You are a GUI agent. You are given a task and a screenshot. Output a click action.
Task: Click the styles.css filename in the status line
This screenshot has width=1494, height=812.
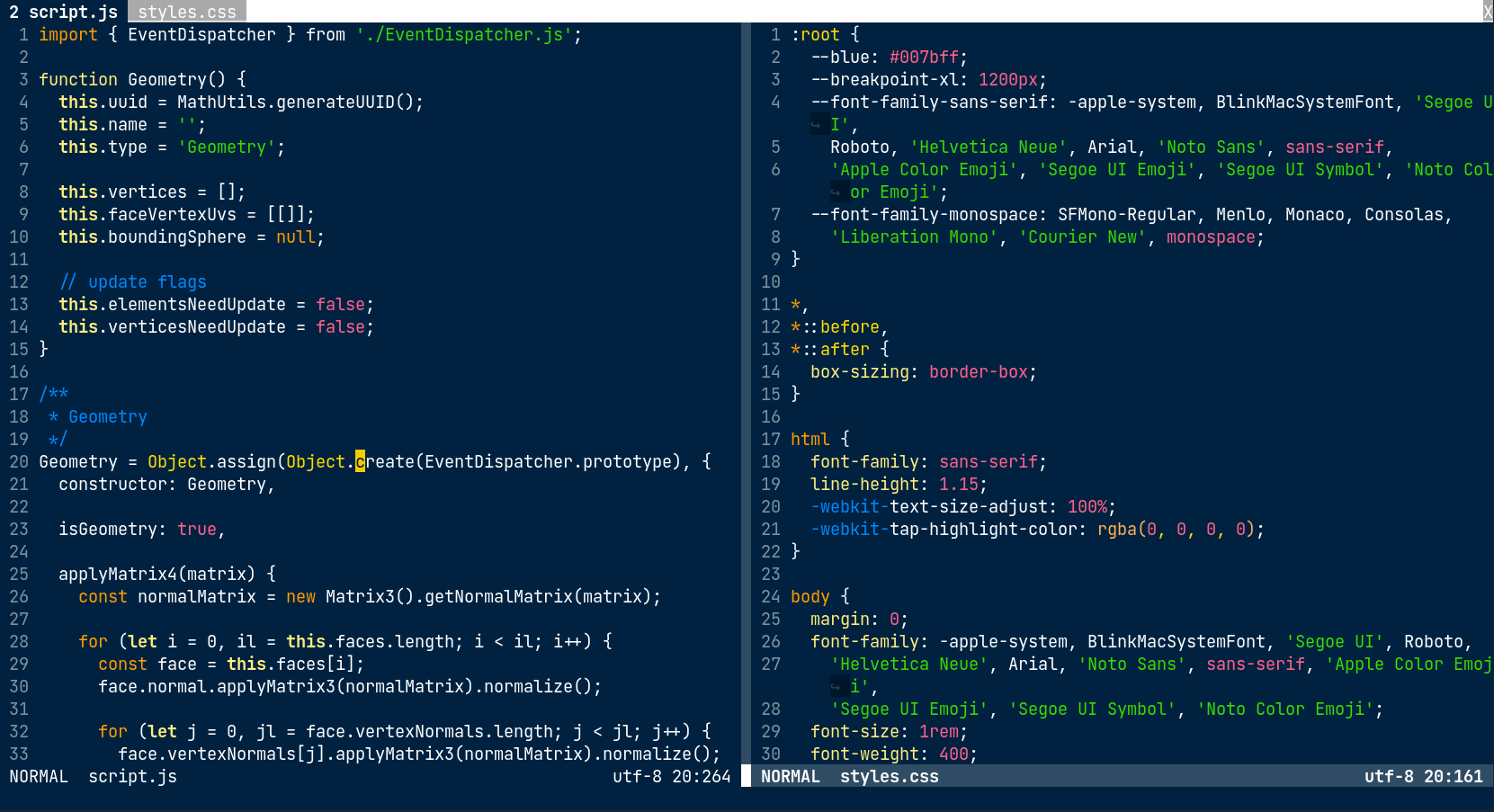(890, 776)
